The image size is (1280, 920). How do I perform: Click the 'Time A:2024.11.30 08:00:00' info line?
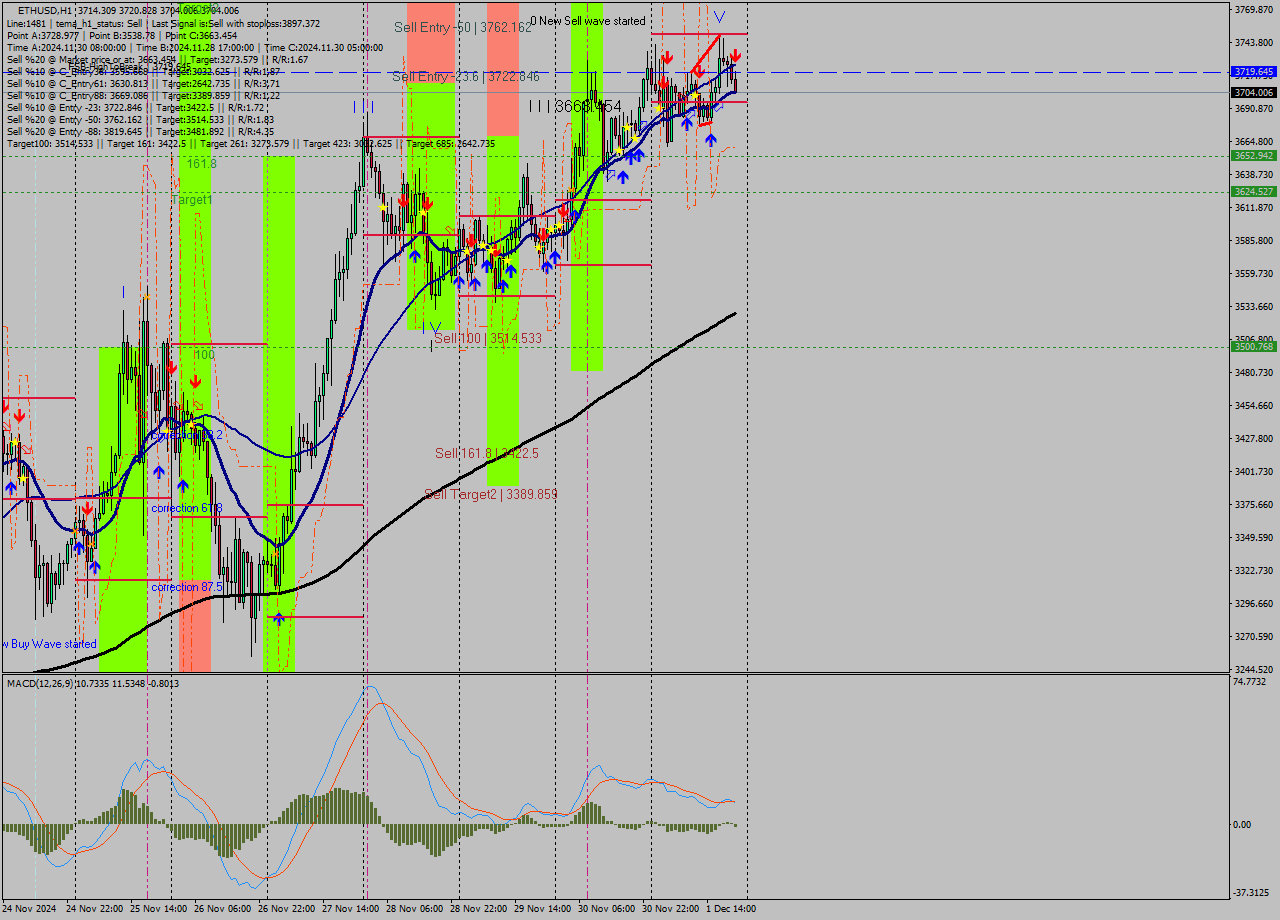tap(194, 47)
